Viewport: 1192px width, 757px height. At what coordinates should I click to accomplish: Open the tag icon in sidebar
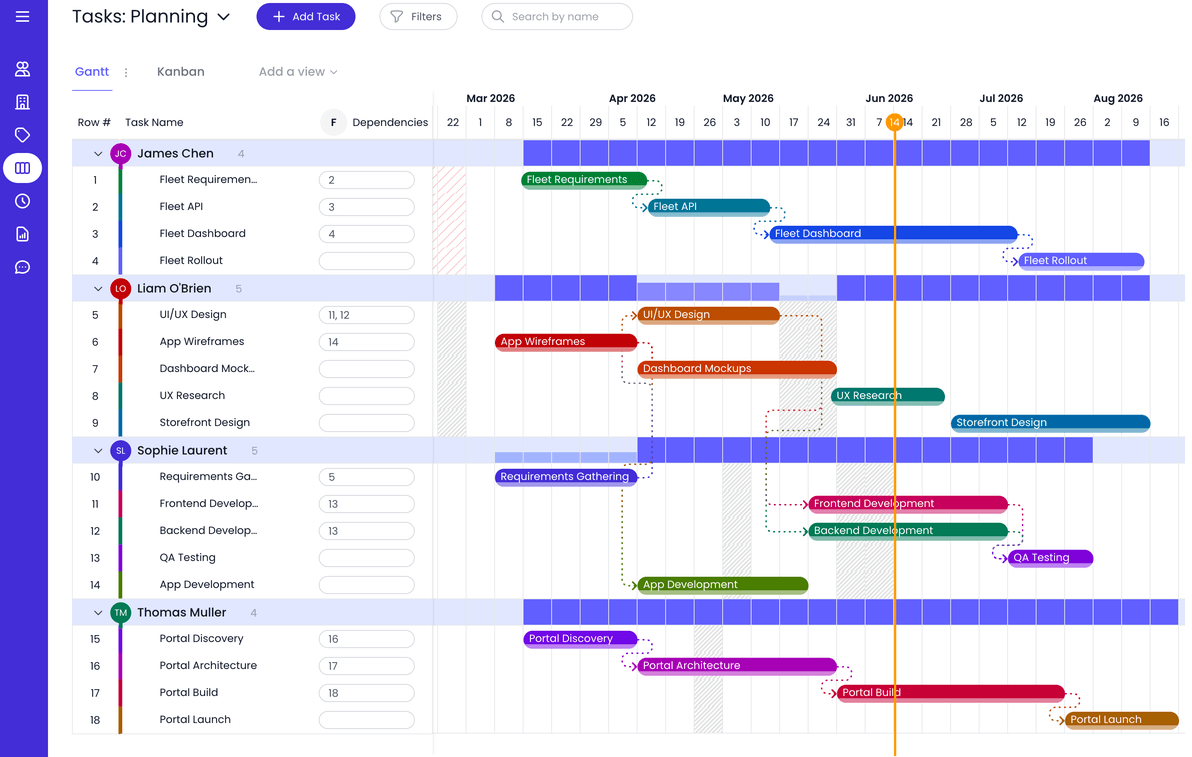23,135
